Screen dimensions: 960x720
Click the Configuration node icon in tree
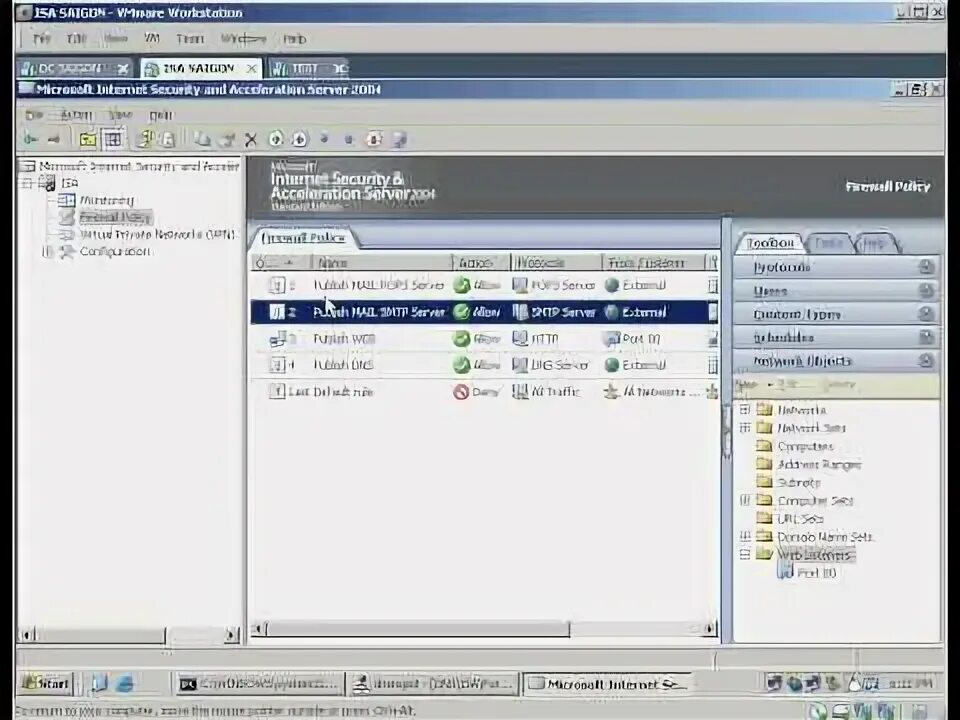[66, 252]
